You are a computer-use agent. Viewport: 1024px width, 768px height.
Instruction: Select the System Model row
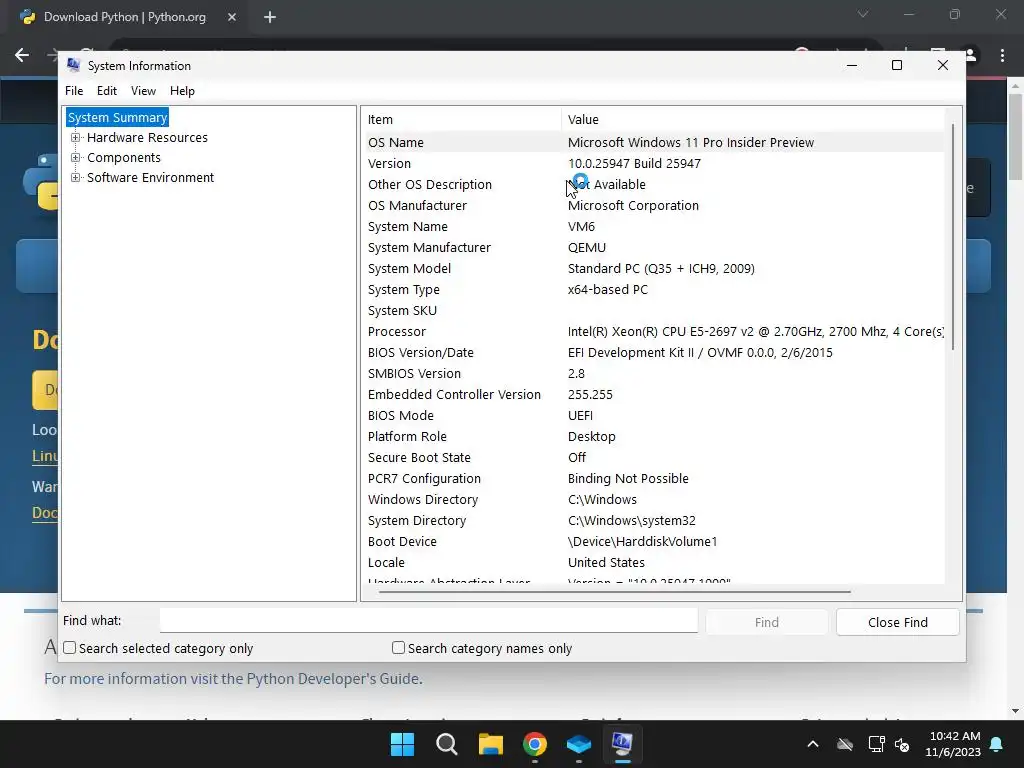(x=653, y=268)
